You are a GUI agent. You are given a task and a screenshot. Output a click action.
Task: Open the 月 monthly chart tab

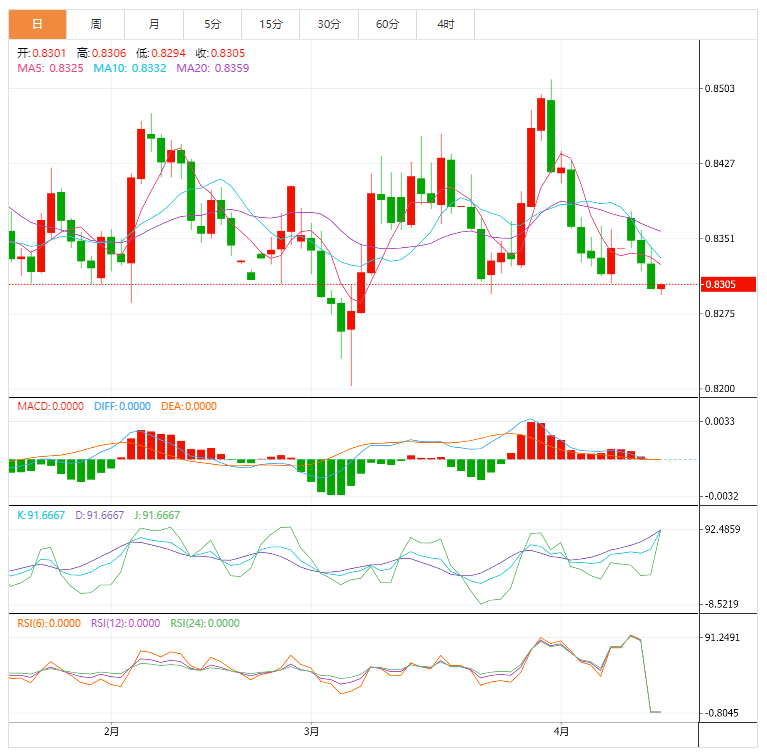point(153,24)
